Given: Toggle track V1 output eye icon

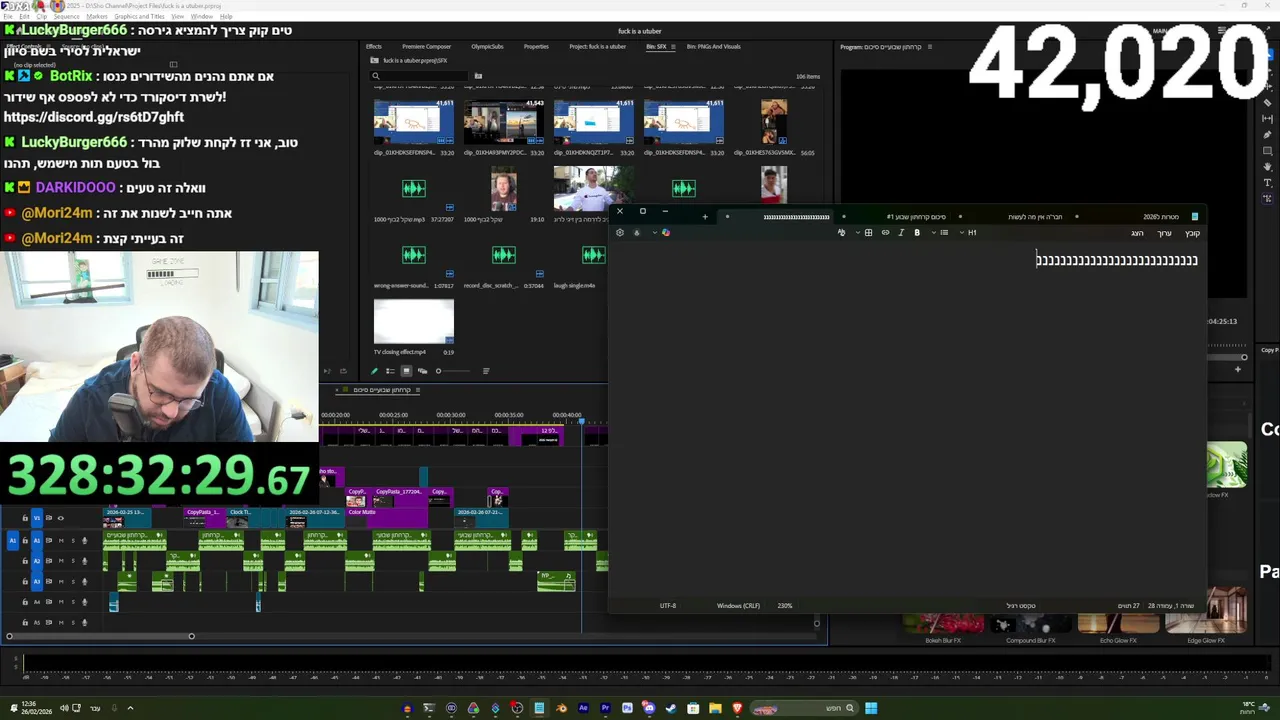Looking at the screenshot, I should 60,518.
